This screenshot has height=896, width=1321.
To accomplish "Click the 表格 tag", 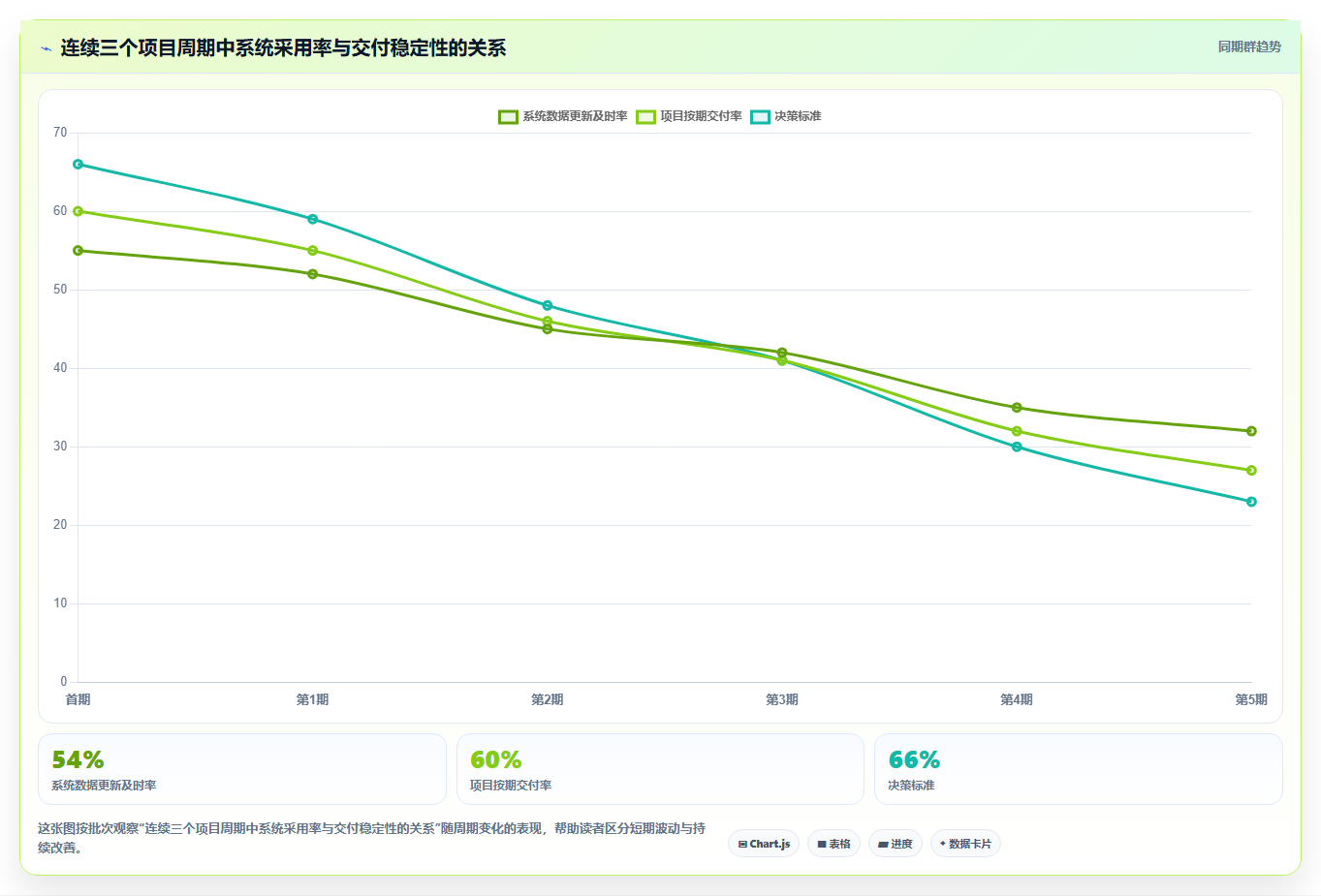I will (x=833, y=844).
